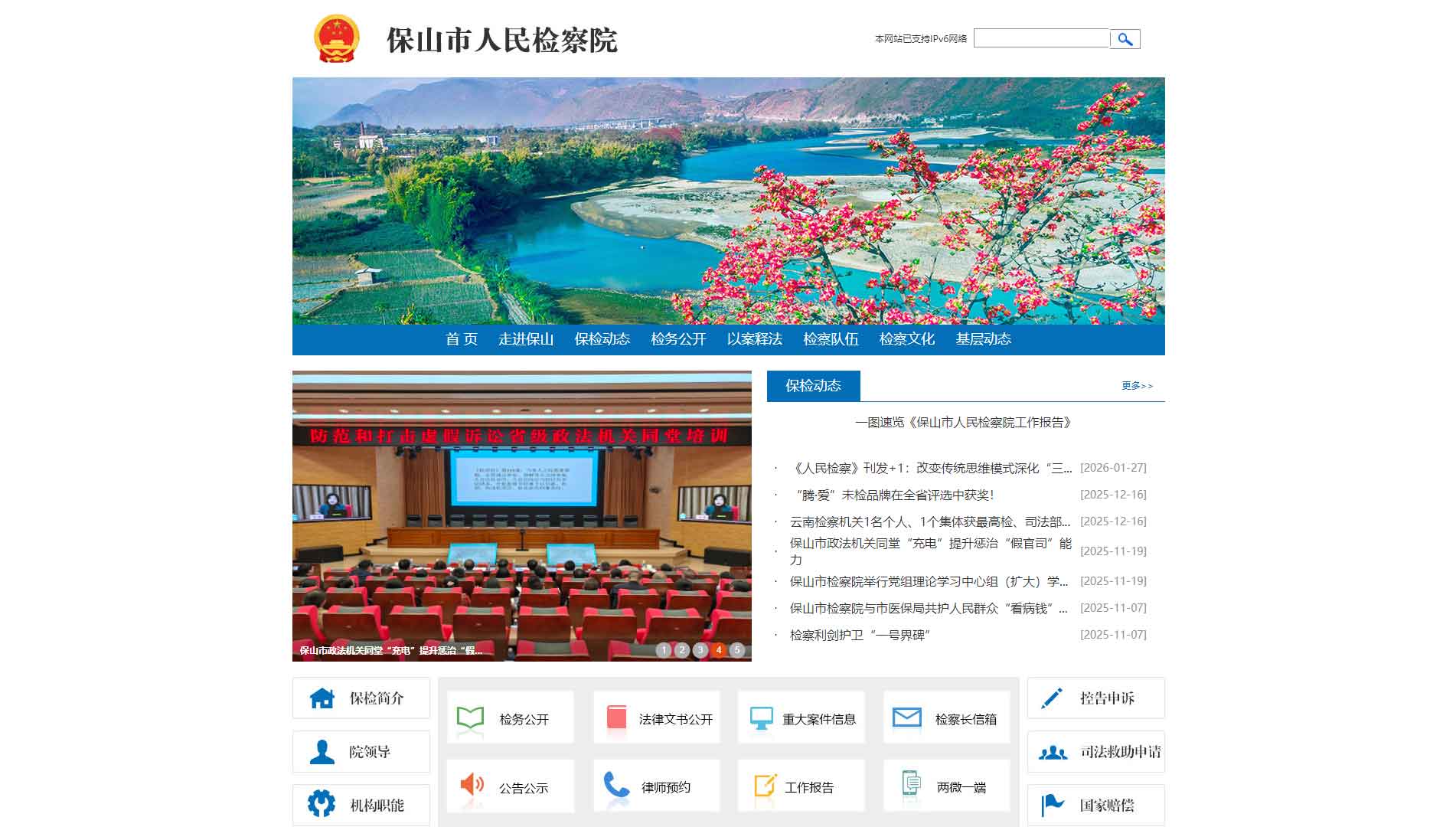Click the flag icon for 国家赔偿
Viewport: 1456px width, 827px height.
pyautogui.click(x=1053, y=805)
